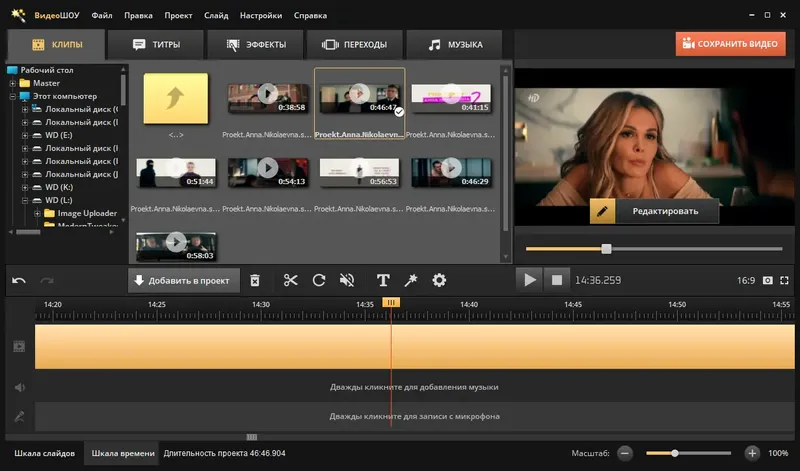This screenshot has height=471, width=800.
Task: Open slide settings gear icon
Action: pyautogui.click(x=439, y=280)
